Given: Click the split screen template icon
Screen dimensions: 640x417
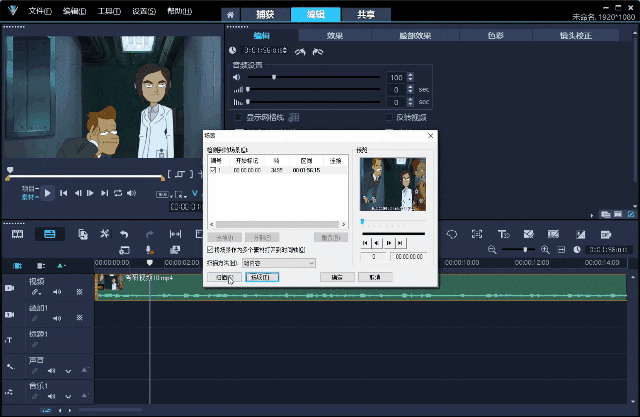Looking at the screenshot, I should pos(529,234).
